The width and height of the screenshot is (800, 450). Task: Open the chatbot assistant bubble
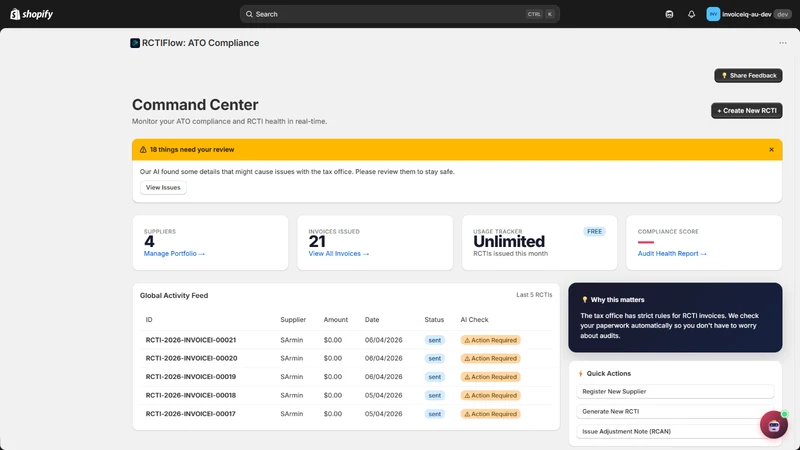pyautogui.click(x=773, y=425)
